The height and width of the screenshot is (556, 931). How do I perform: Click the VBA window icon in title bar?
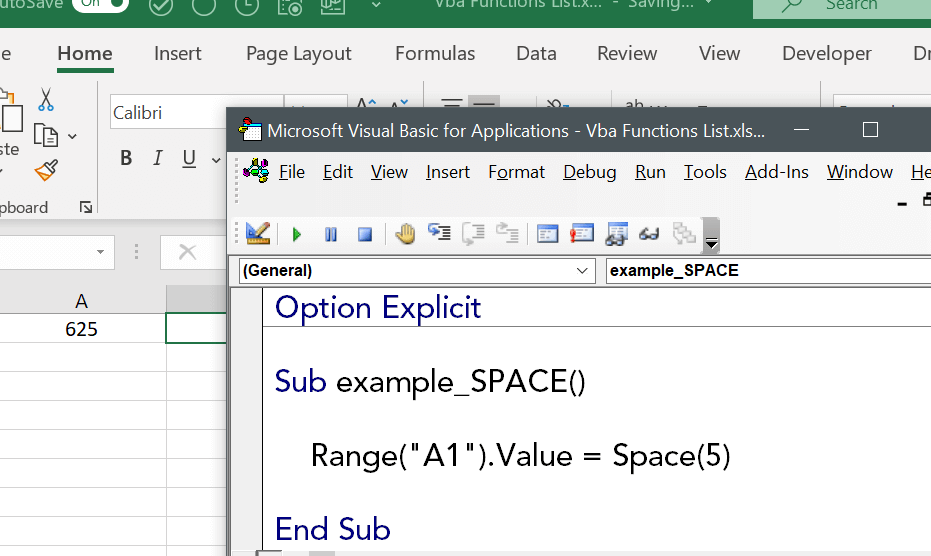pos(250,129)
